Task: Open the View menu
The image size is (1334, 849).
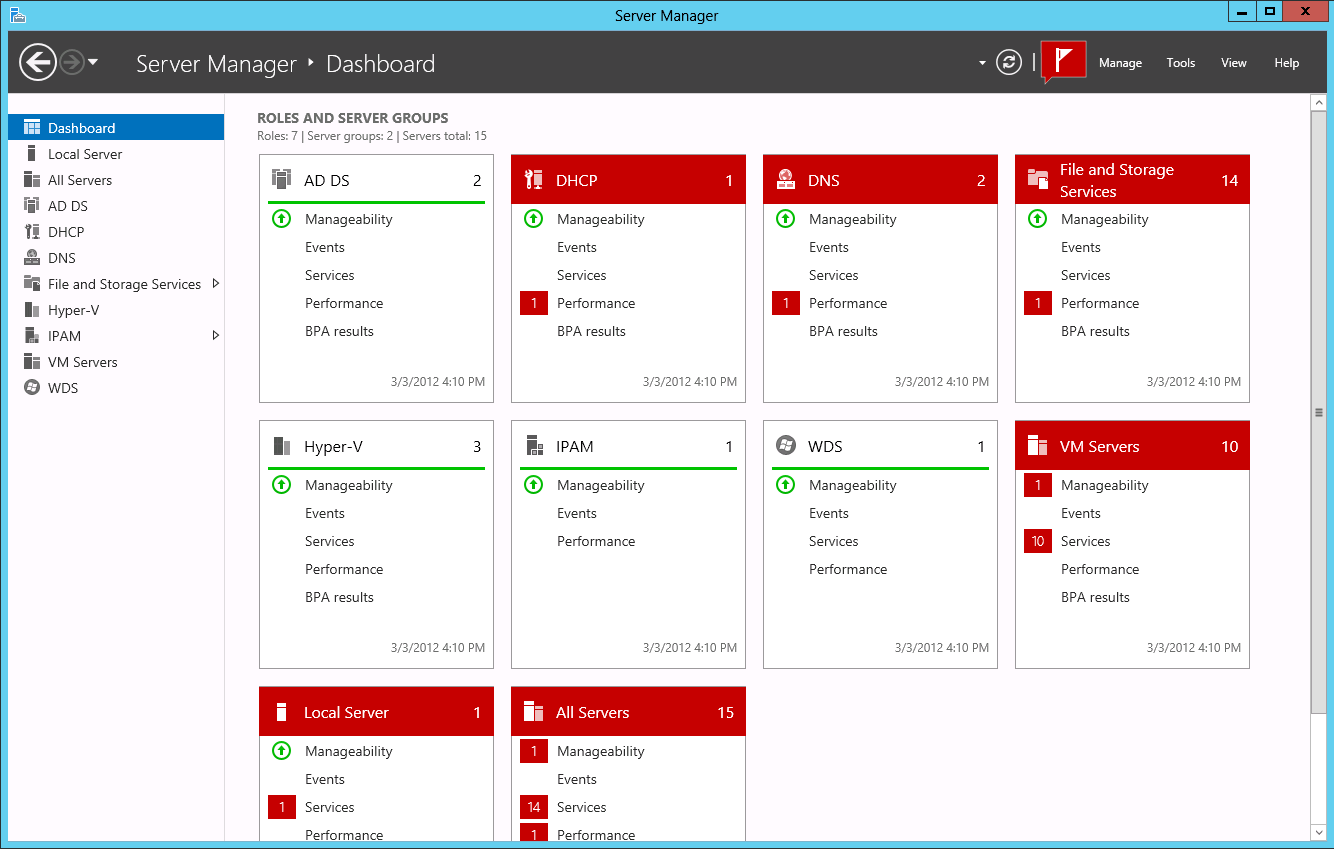Action: tap(1234, 63)
